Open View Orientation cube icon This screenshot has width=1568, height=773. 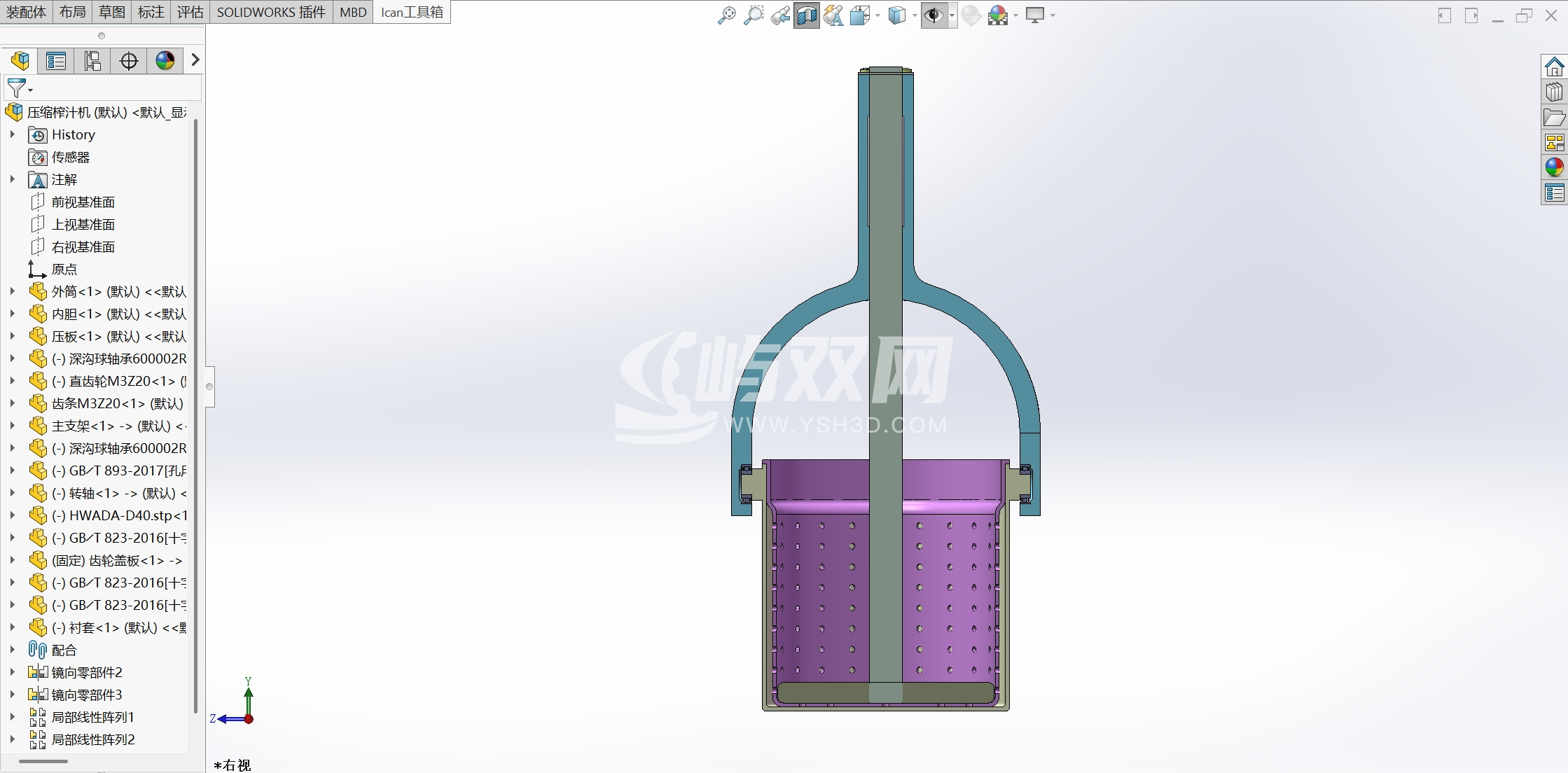860,15
